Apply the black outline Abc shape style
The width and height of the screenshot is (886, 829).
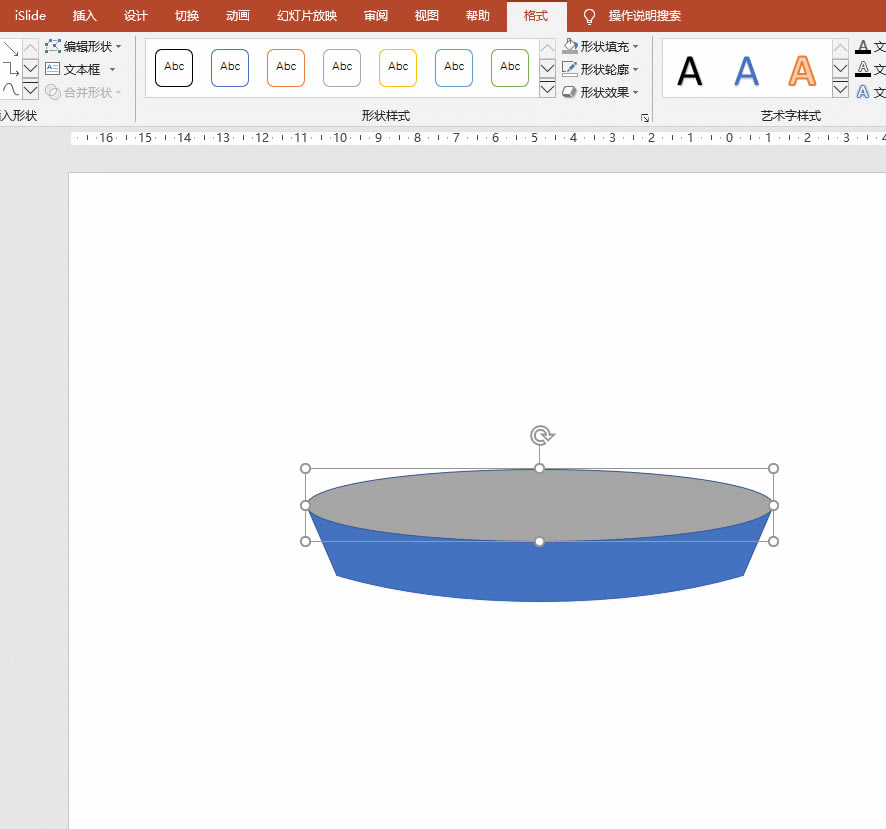[174, 67]
